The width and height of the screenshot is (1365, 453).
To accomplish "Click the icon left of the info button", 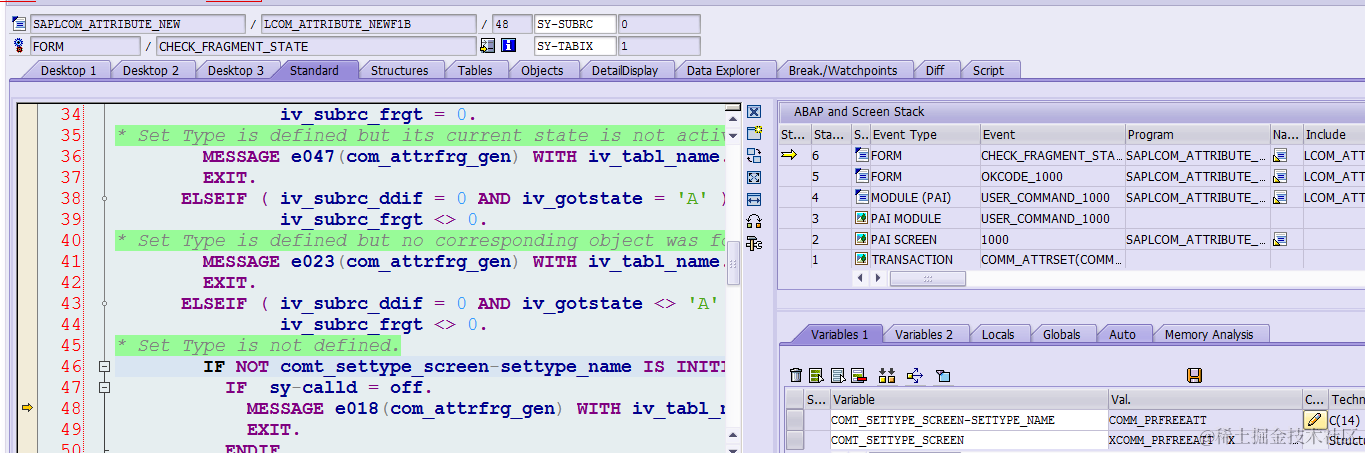I will click(x=488, y=46).
